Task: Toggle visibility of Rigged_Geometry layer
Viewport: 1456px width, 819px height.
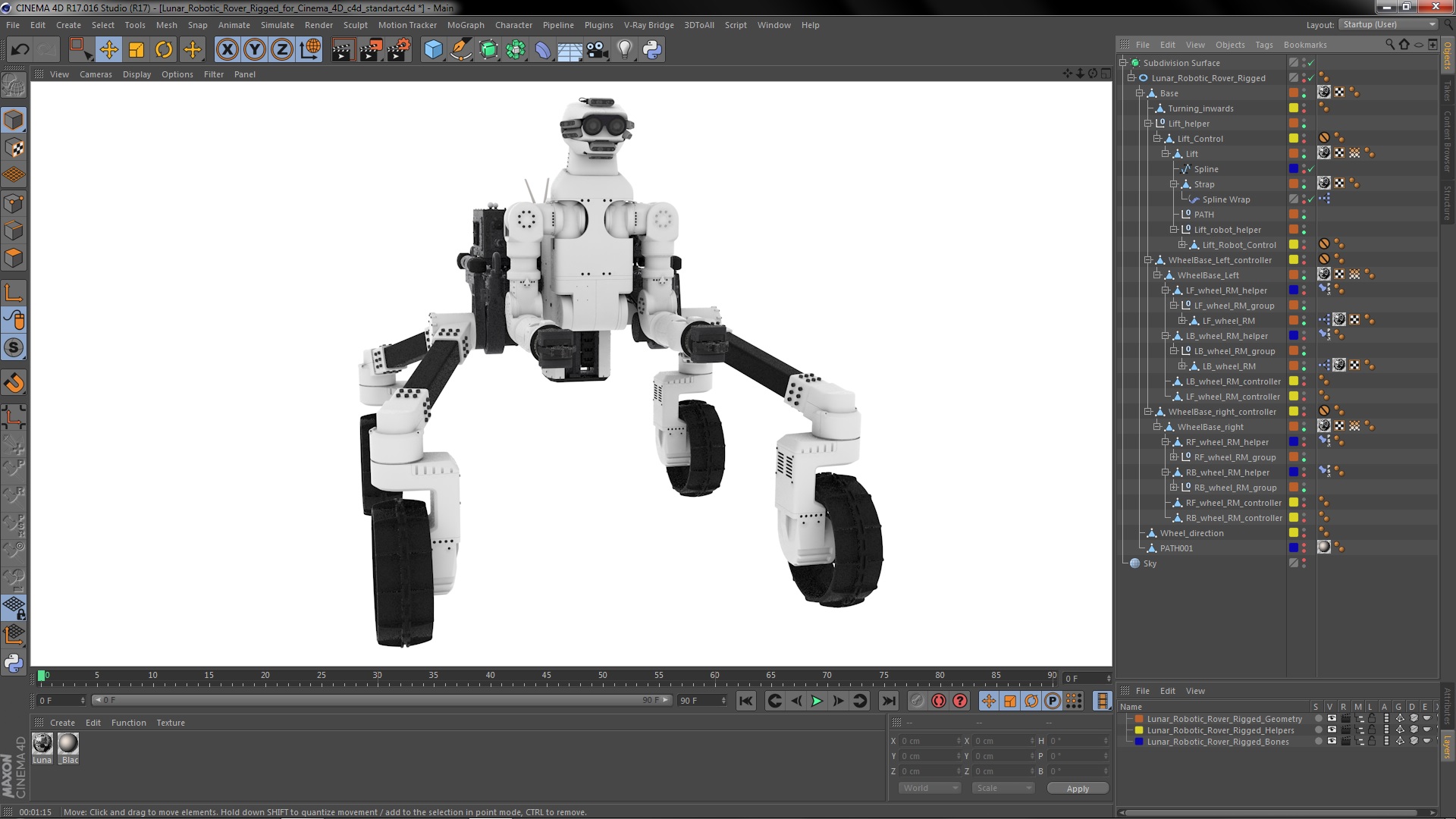Action: (x=1332, y=719)
